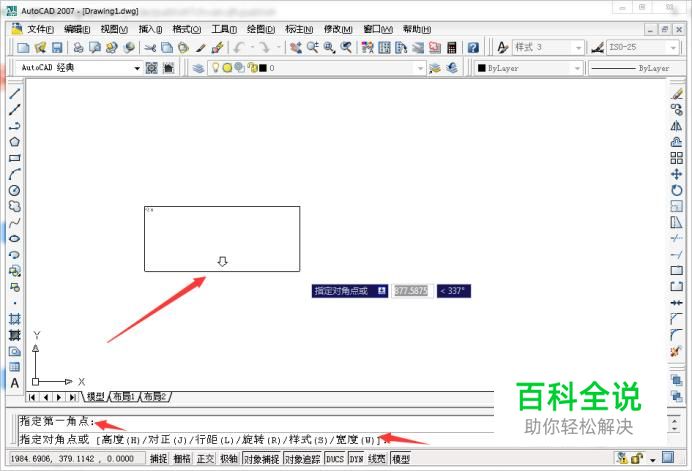
Task: Select the Explode tool
Action: pyautogui.click(x=677, y=351)
